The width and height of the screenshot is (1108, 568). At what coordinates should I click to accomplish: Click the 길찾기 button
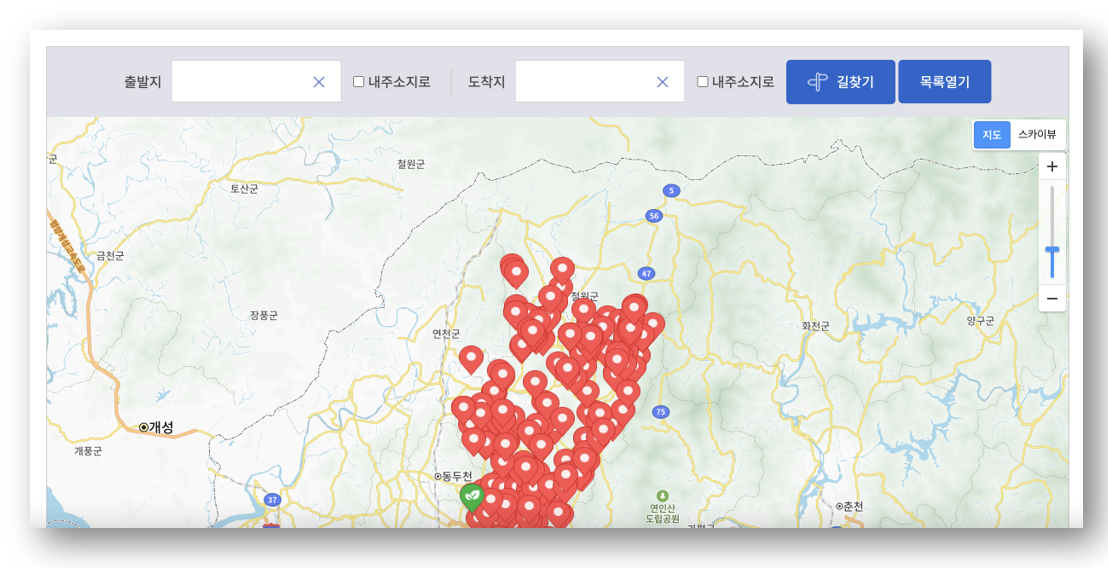tap(840, 82)
